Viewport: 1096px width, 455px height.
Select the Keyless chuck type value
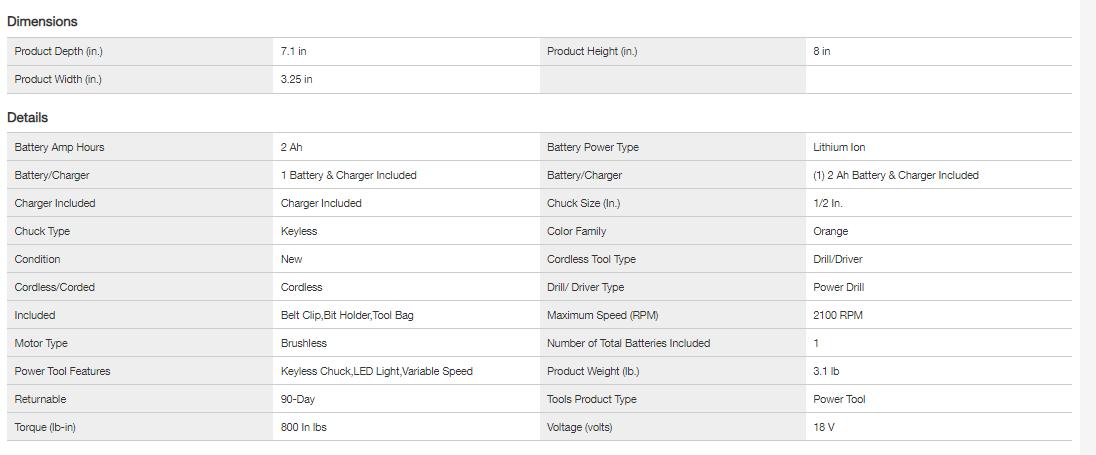coord(301,231)
